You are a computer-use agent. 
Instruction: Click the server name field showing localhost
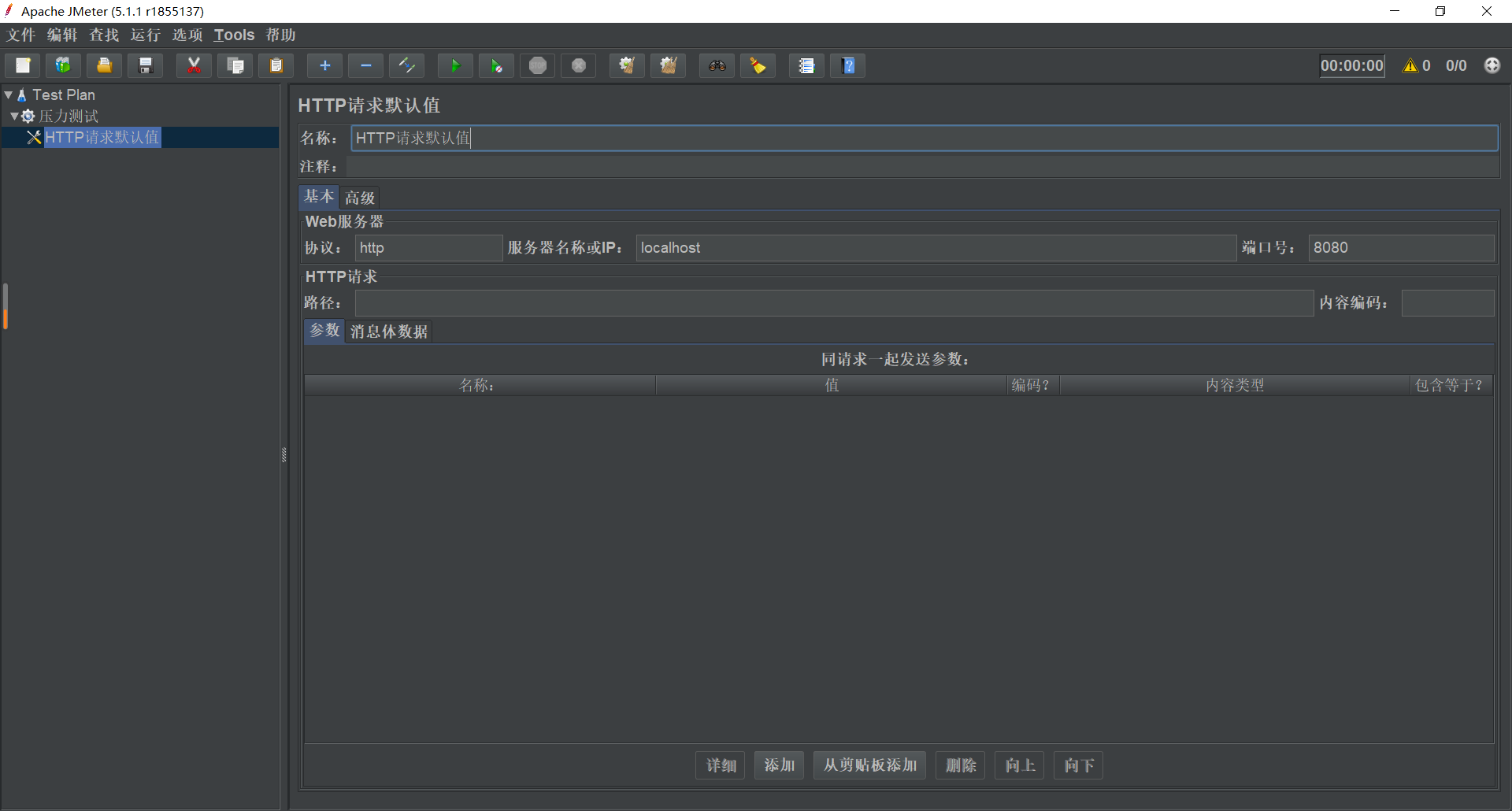[936, 248]
